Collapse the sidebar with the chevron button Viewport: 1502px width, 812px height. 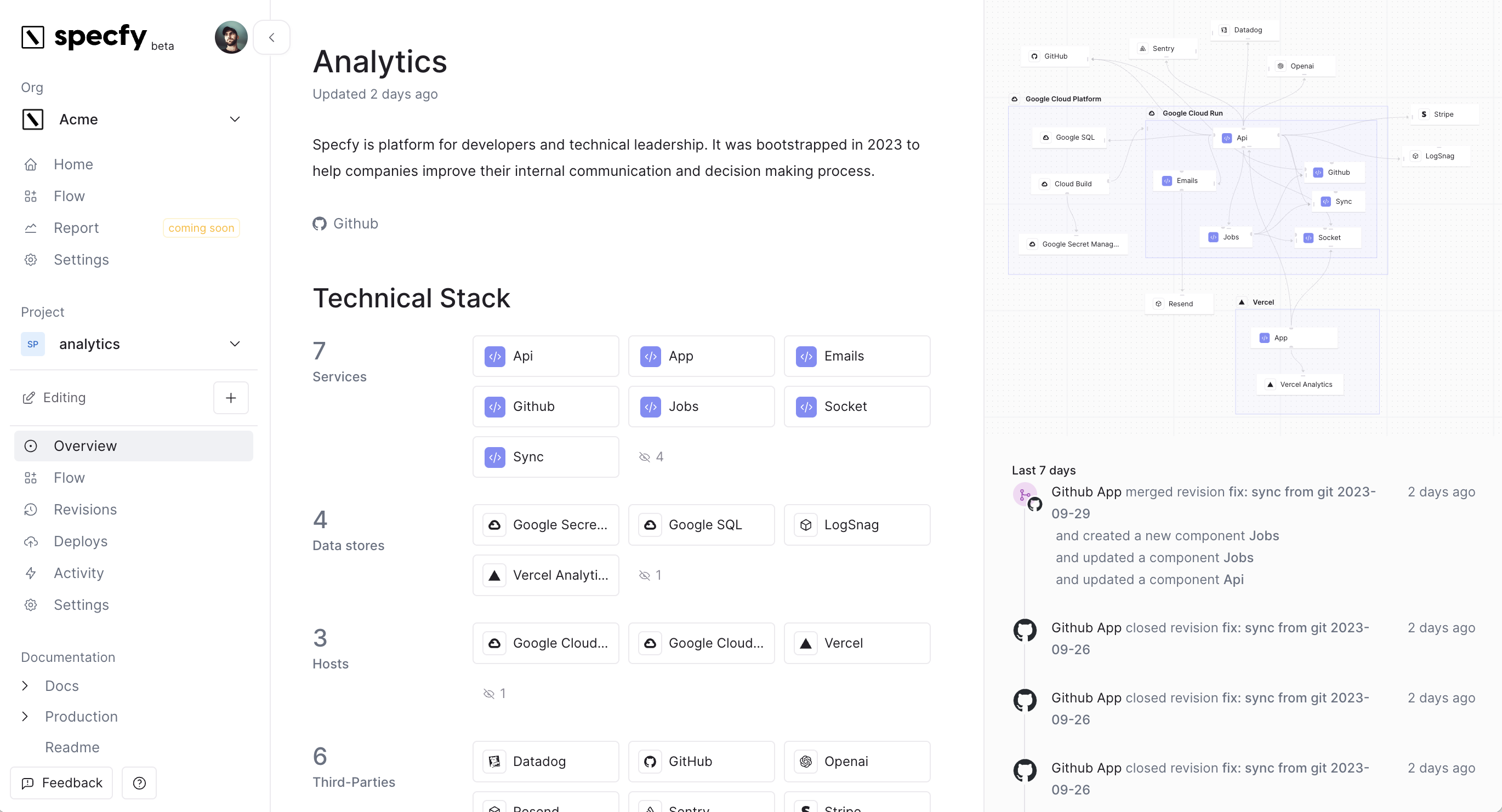(272, 37)
